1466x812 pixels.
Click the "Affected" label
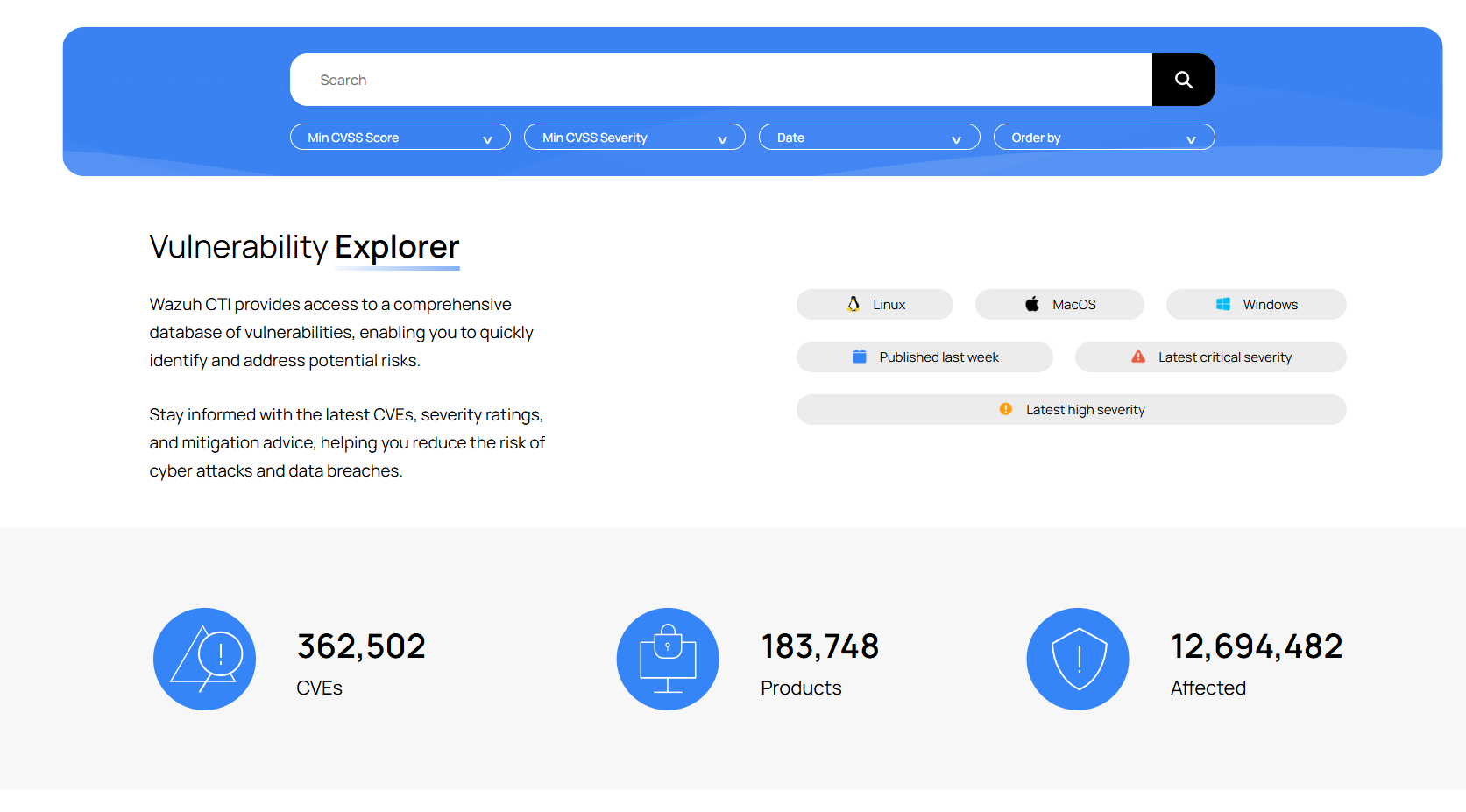click(1208, 688)
